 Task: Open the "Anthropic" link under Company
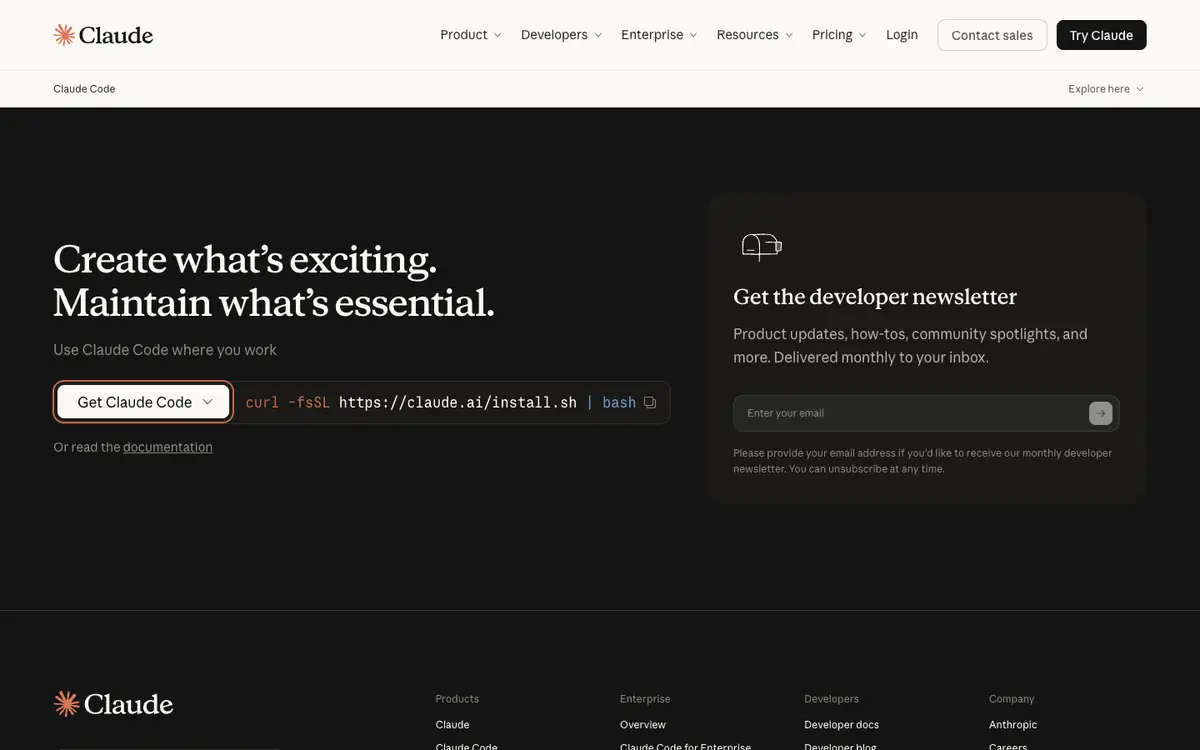point(1013,725)
